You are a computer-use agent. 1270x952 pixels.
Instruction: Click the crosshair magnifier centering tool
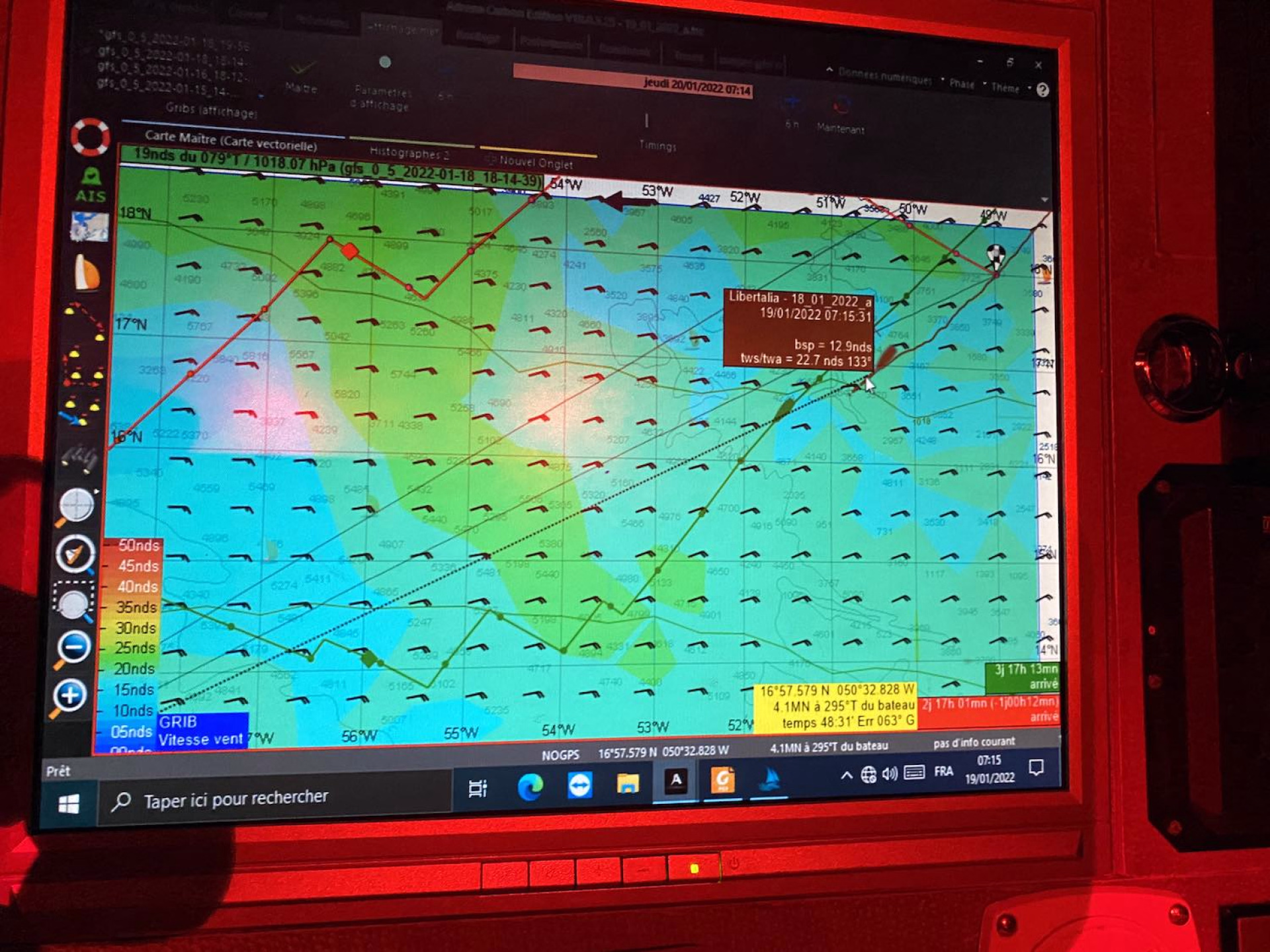pyautogui.click(x=75, y=507)
